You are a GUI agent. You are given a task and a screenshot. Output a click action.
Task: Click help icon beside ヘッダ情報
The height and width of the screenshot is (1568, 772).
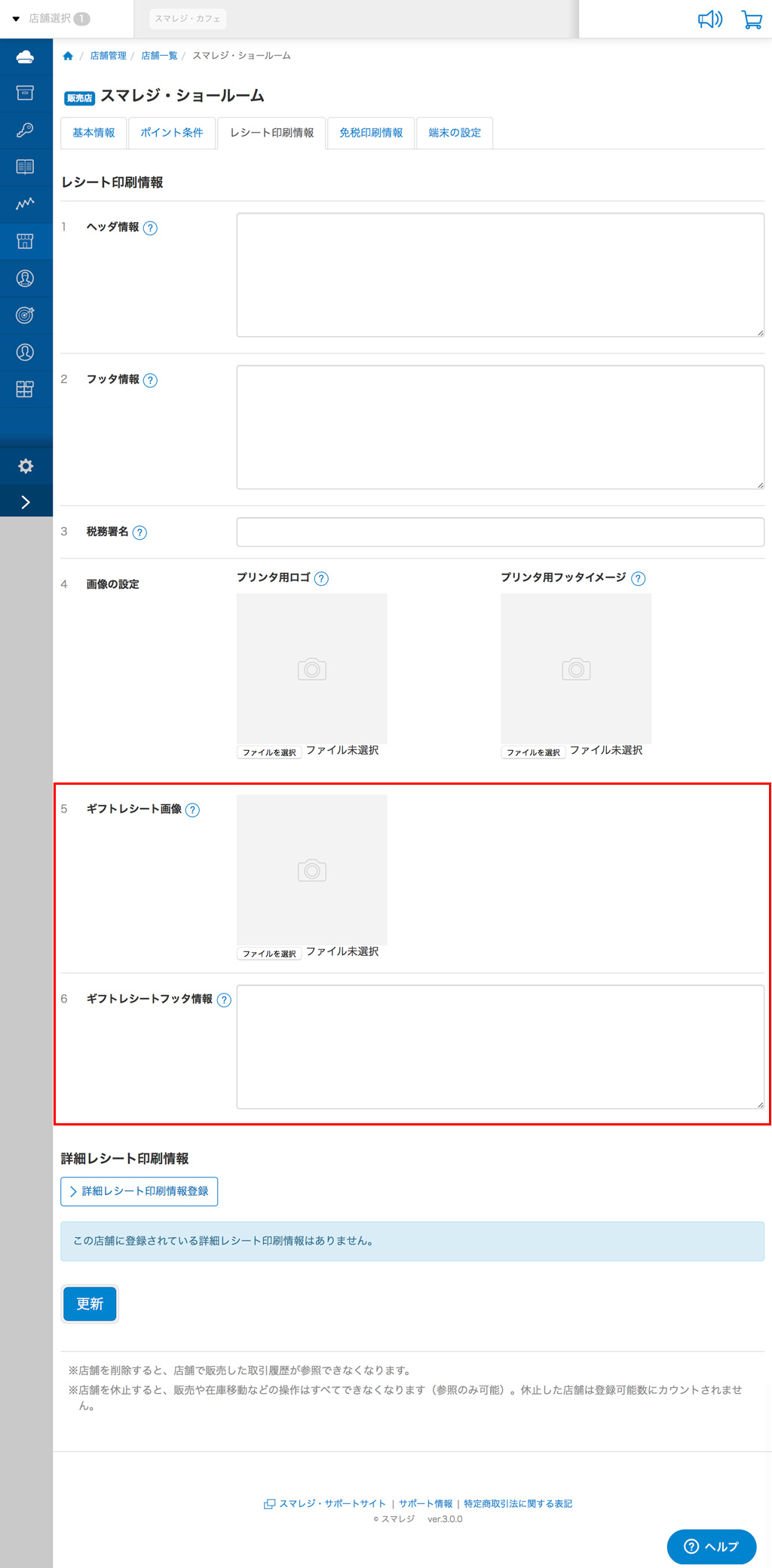pos(150,228)
